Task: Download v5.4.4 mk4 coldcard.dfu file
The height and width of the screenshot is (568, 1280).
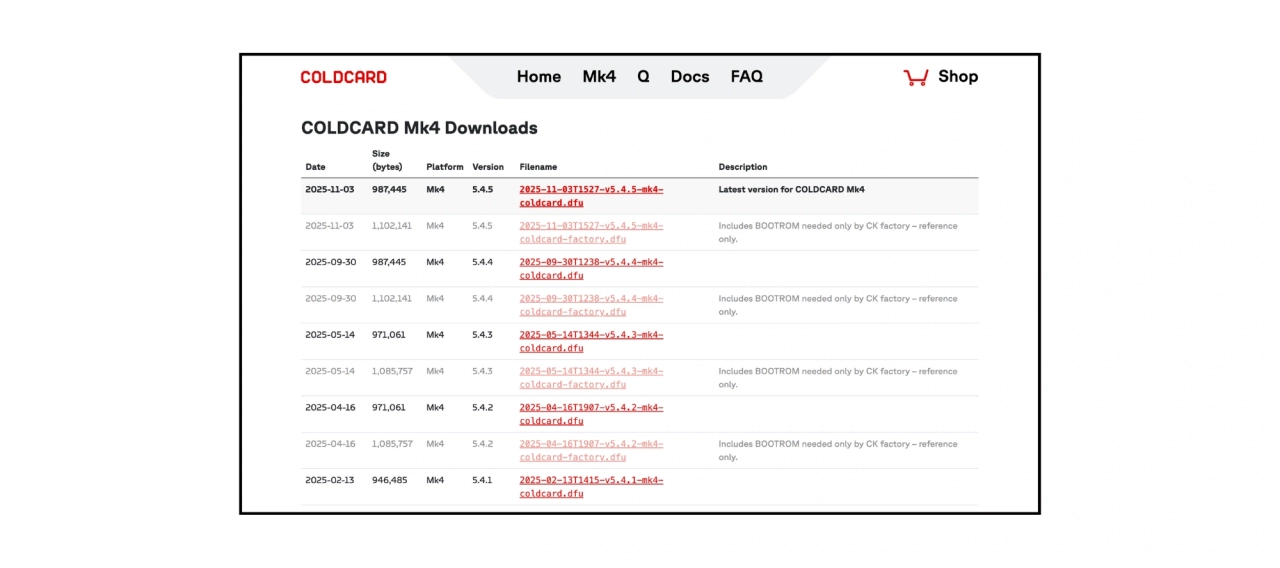Action: tap(591, 268)
